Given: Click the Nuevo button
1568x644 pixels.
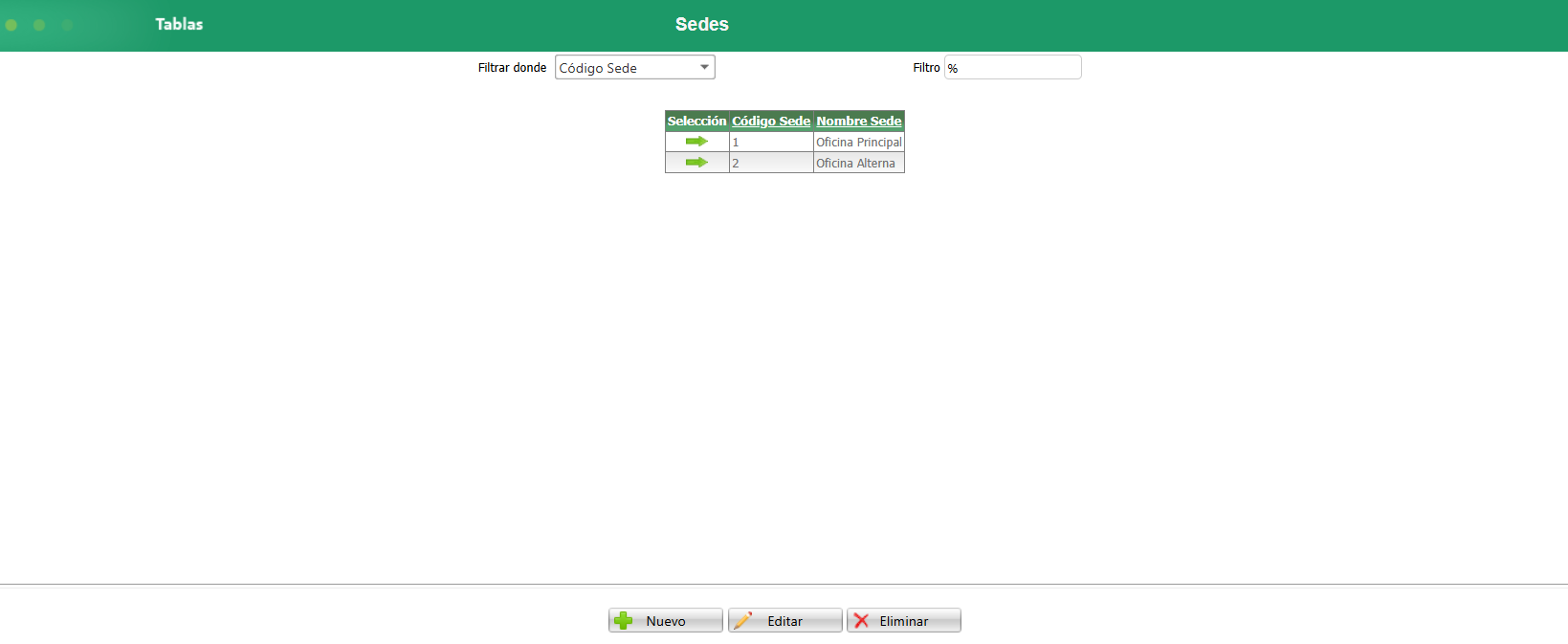Looking at the screenshot, I should coord(666,621).
